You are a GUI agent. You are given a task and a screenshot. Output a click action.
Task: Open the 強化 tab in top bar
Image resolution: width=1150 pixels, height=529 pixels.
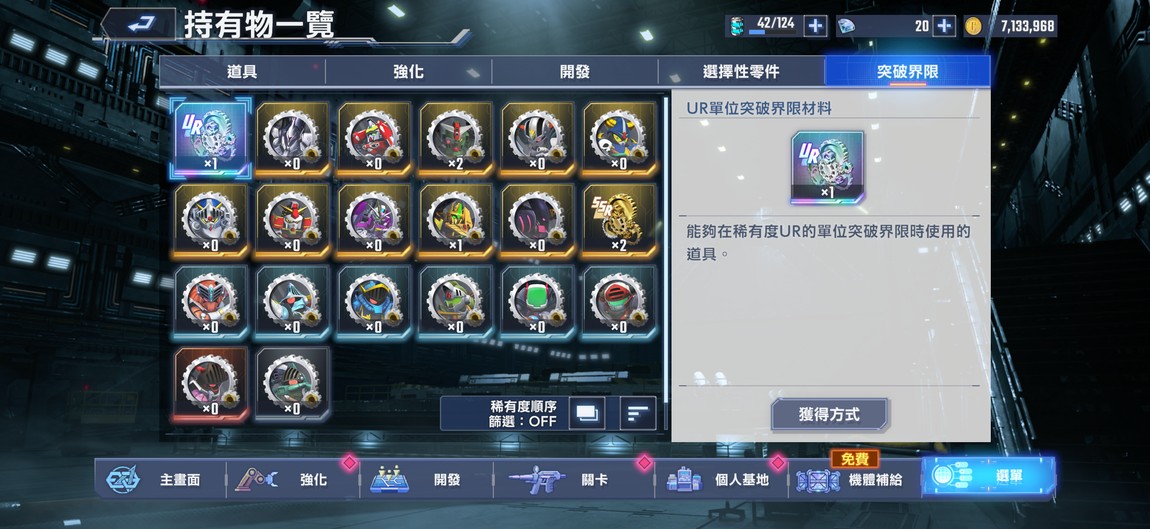408,72
